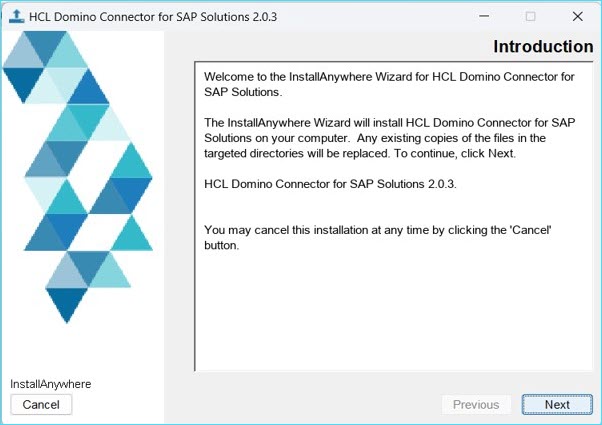Click the 'Welcome to the InstallAnywhere Wizard' paragraph
The height and width of the screenshot is (425, 602).
pos(390,84)
